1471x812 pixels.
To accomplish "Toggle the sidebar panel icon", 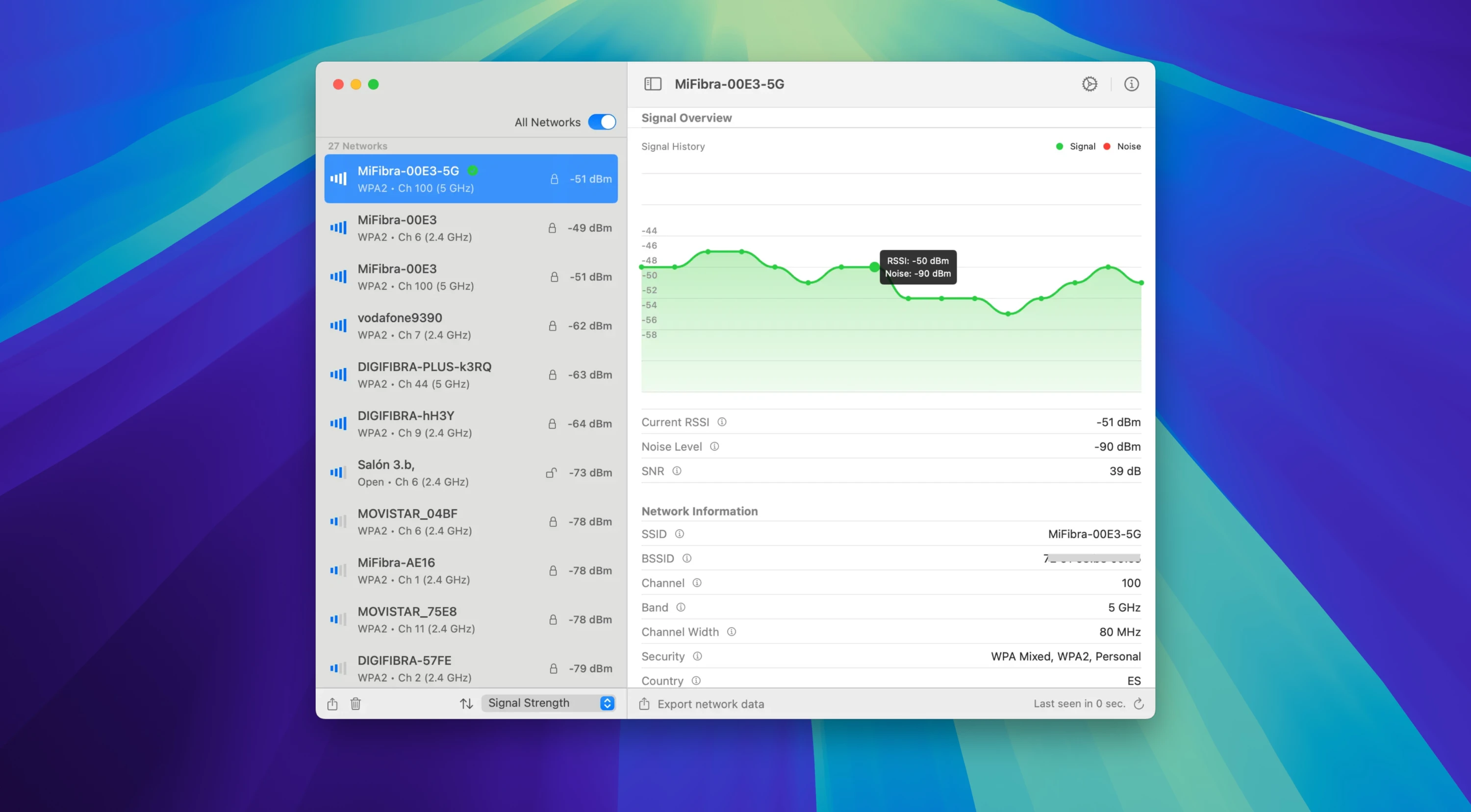I will [653, 84].
